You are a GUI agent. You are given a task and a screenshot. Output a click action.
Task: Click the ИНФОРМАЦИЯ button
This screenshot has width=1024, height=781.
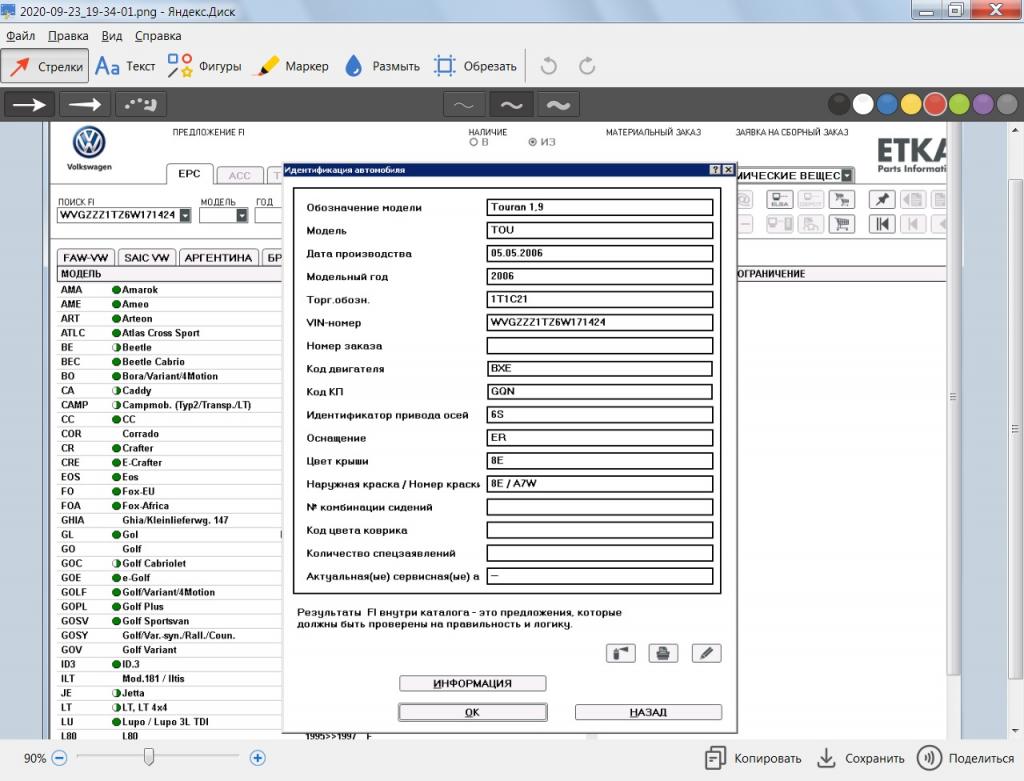(x=472, y=683)
